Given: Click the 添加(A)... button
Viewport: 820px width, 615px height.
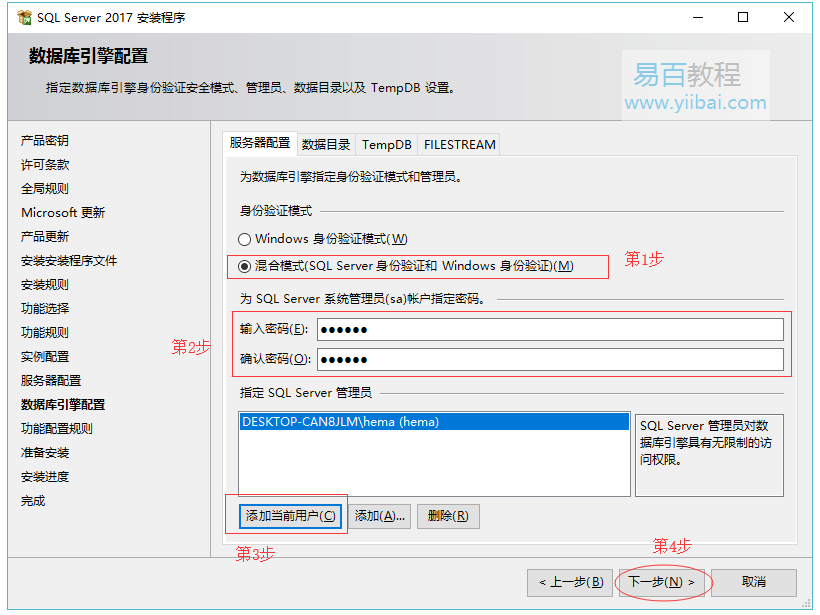Looking at the screenshot, I should pyautogui.click(x=380, y=516).
